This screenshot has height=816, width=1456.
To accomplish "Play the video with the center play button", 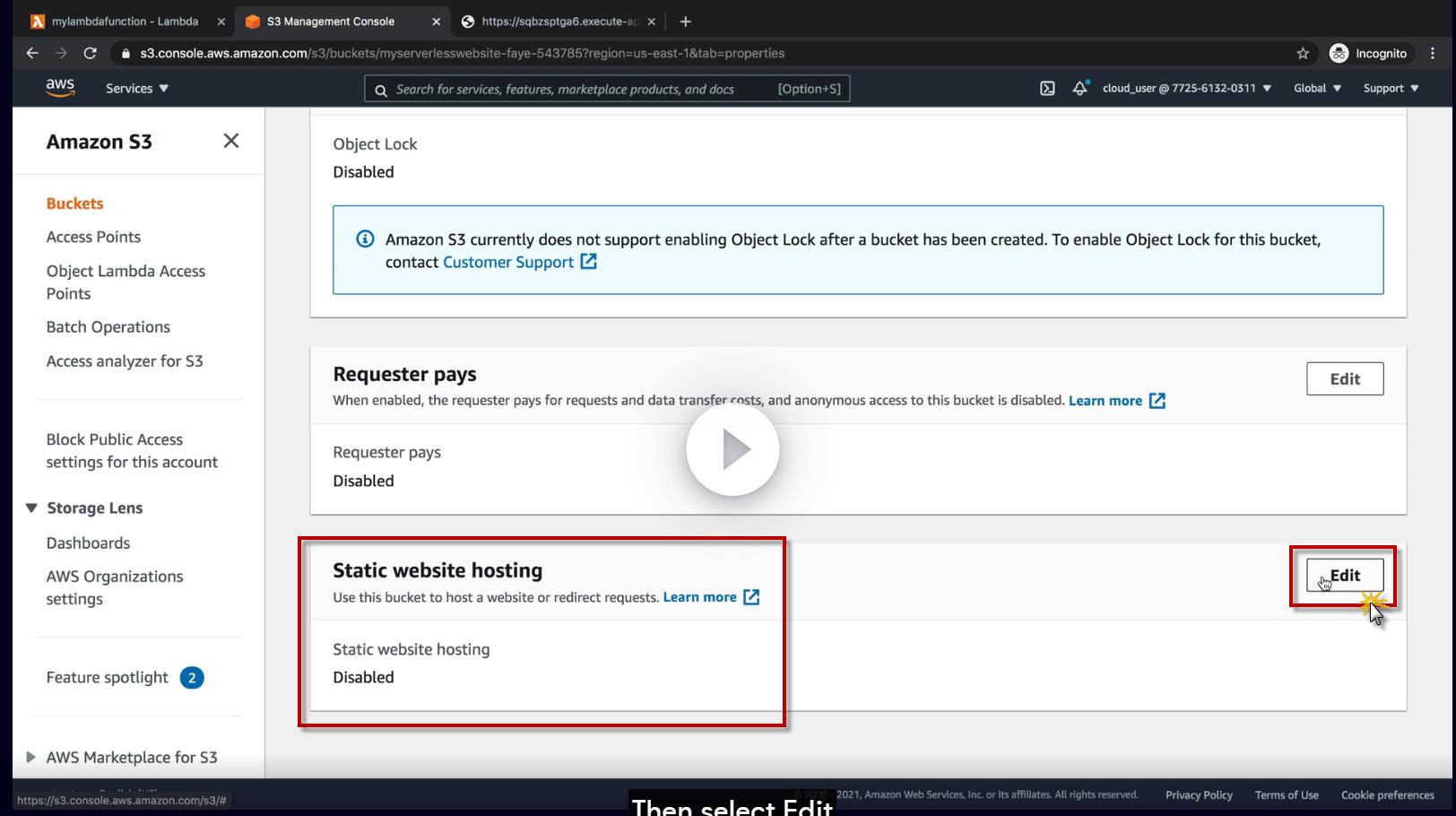I will [x=732, y=449].
